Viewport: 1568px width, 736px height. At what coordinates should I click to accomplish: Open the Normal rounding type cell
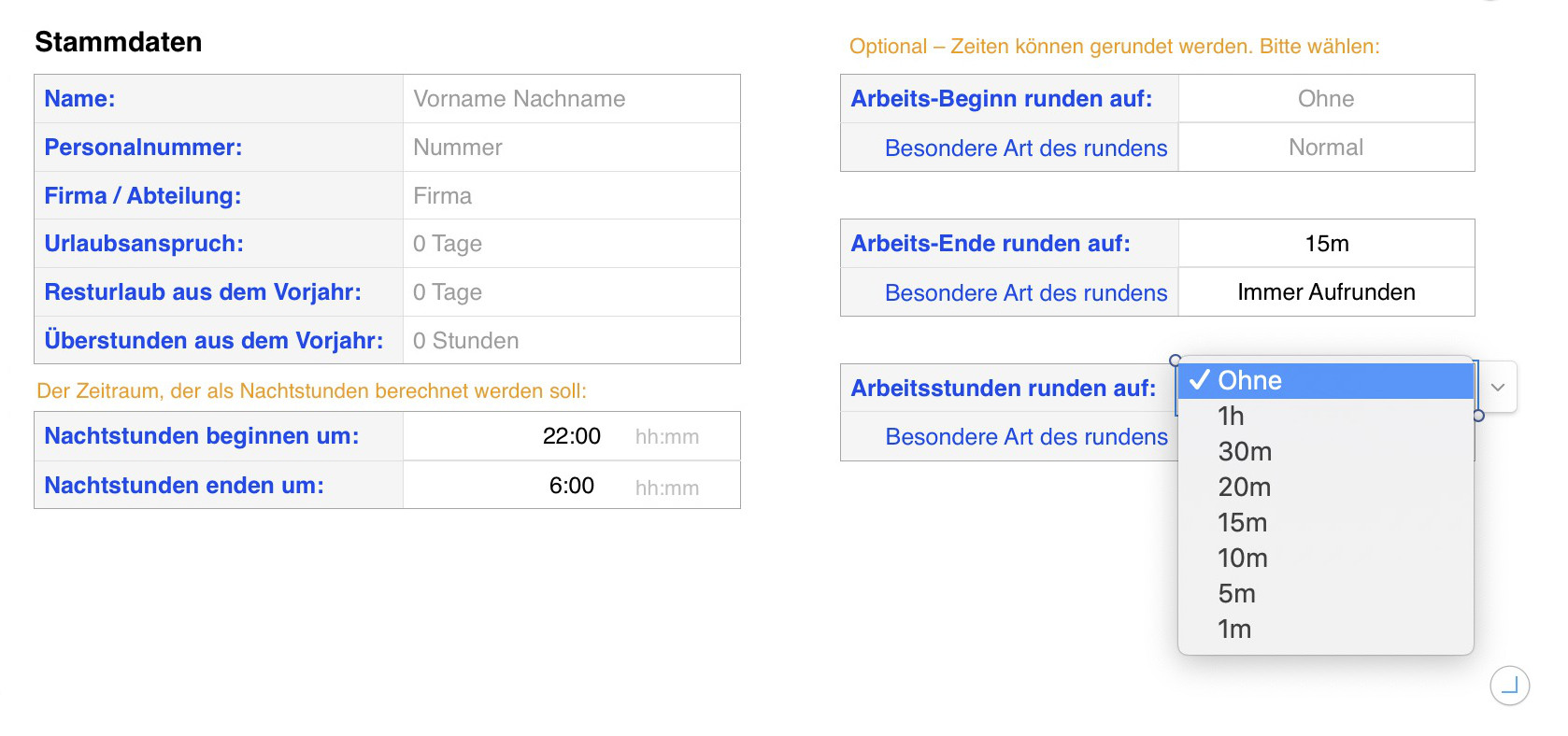1325,148
